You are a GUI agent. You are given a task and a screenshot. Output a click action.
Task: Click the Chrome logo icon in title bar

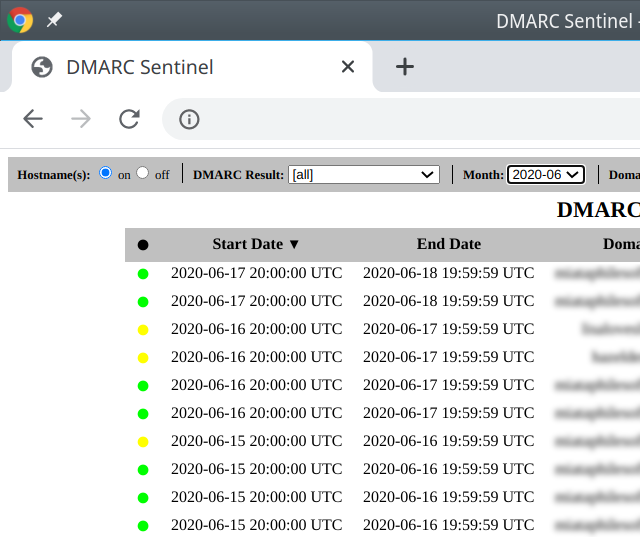(x=20, y=20)
